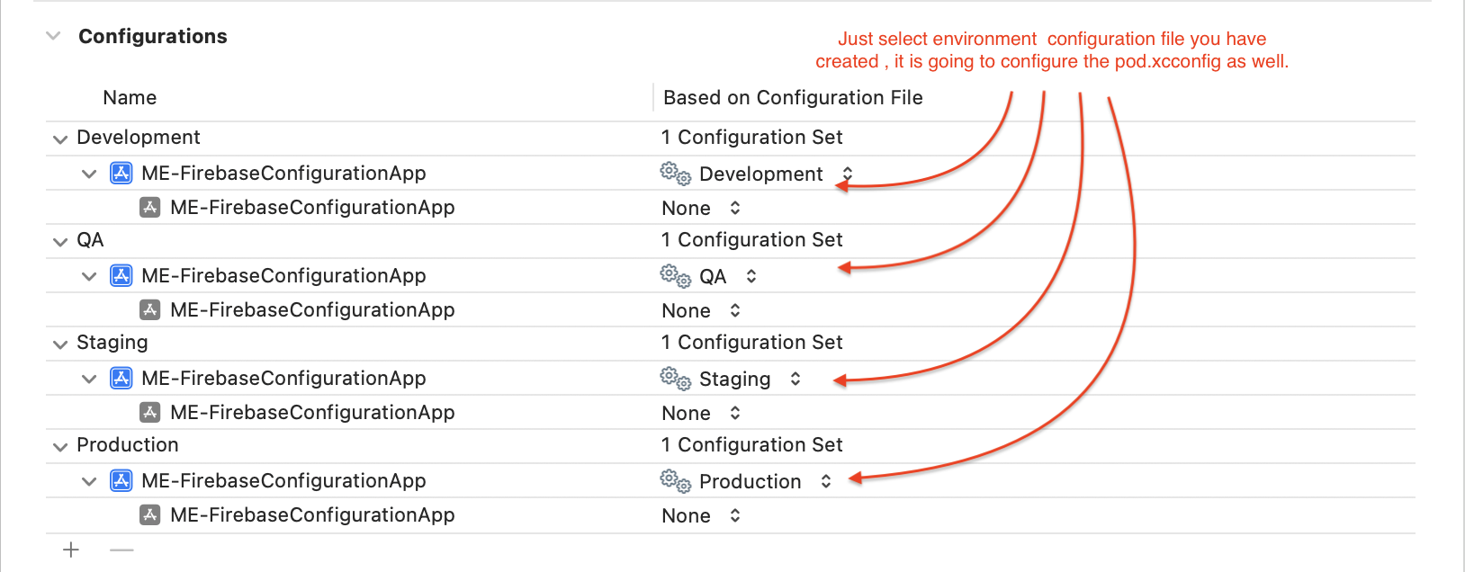Screen dimensions: 1465x572
Task: Click '1 Configuration Set' in Development row
Action: coord(752,138)
